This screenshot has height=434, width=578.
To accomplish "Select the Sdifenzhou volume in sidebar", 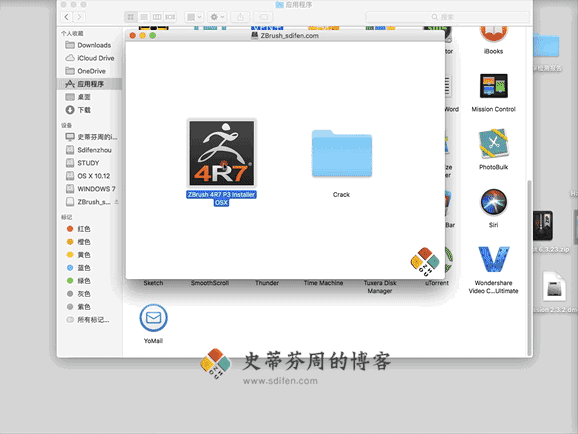I will click(x=89, y=150).
